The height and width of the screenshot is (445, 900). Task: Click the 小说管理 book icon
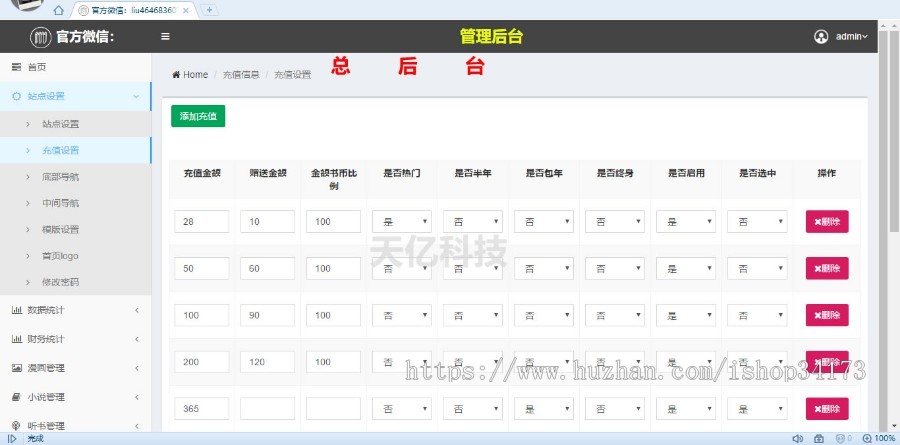click(17, 397)
